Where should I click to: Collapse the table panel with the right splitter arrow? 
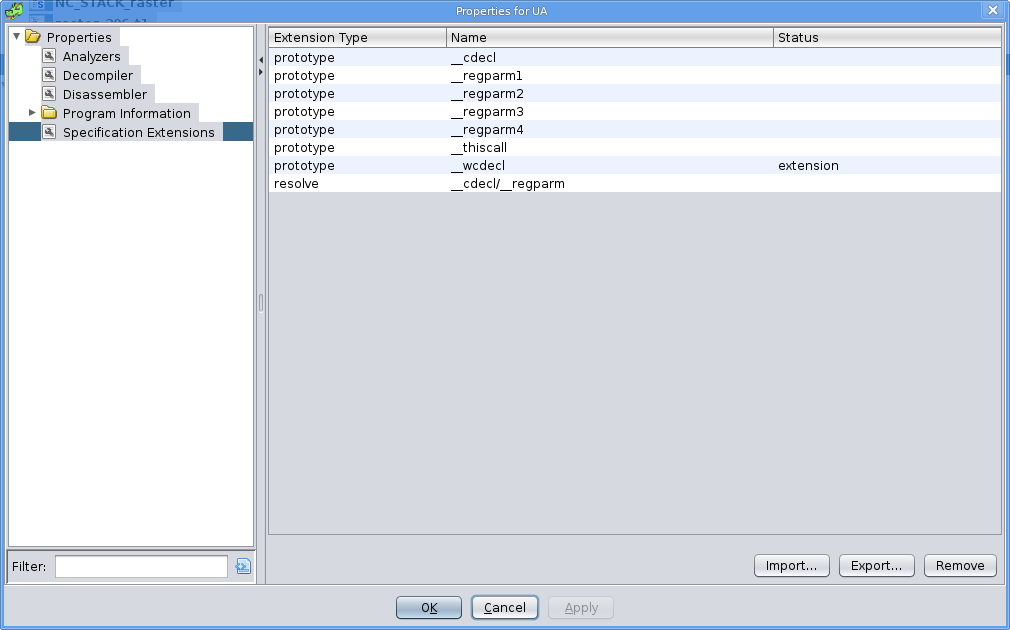tap(261, 72)
